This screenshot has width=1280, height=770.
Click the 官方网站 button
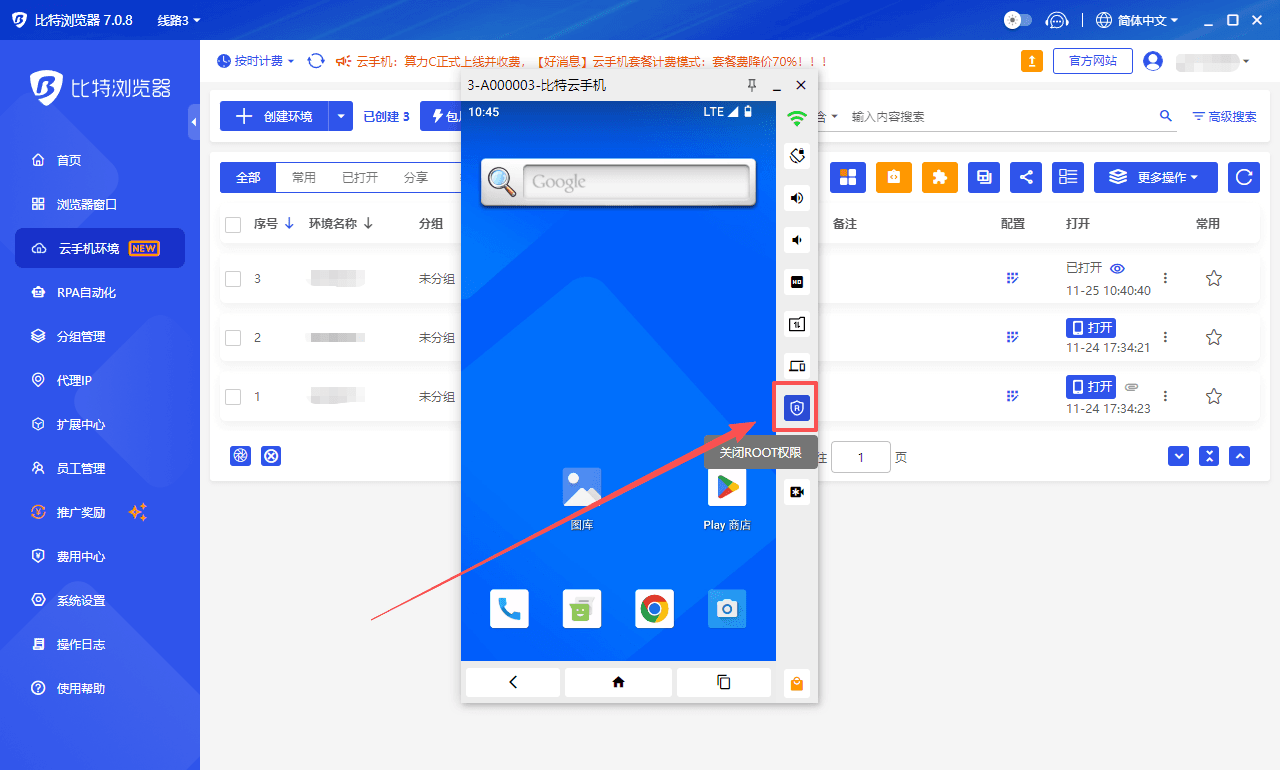click(1092, 61)
